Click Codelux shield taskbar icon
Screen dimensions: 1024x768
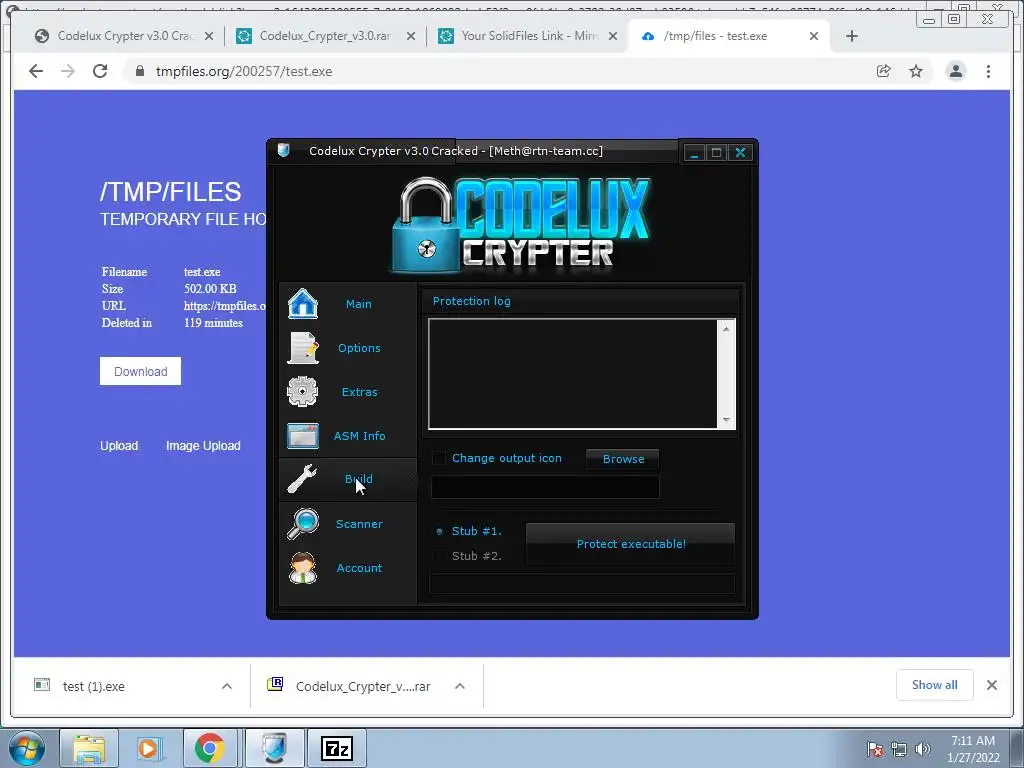274,748
